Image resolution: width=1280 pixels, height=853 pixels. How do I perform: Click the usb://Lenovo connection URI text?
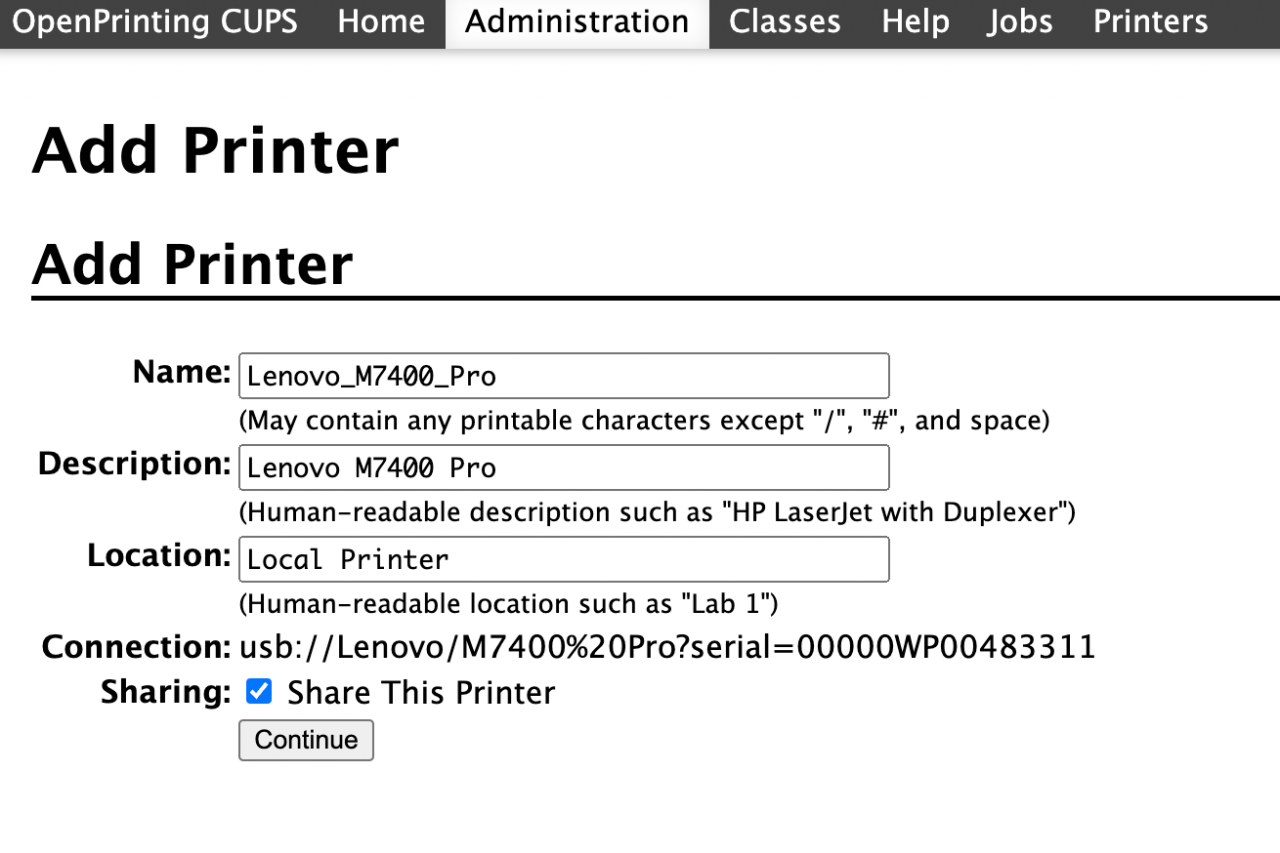pos(667,647)
